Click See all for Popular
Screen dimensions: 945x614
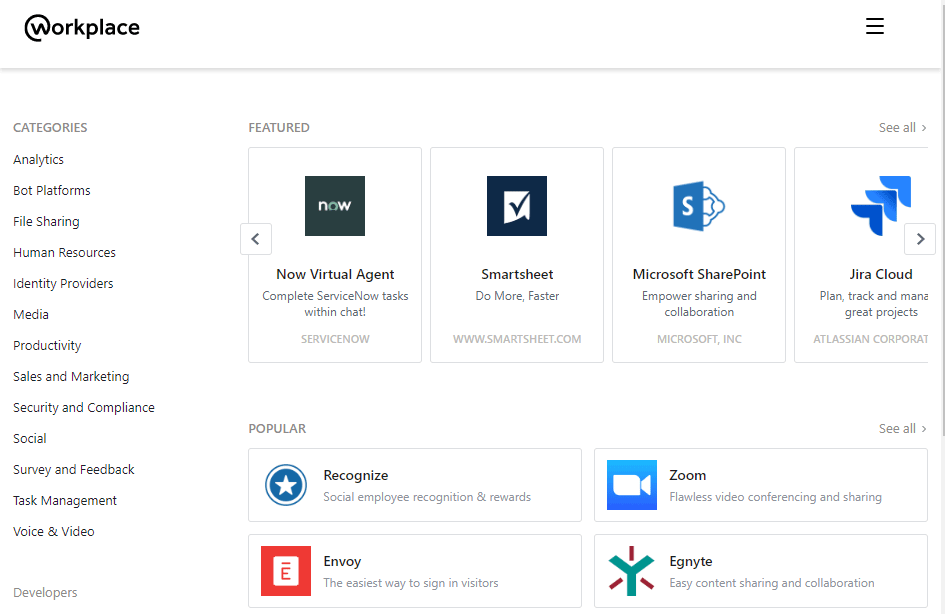click(902, 428)
